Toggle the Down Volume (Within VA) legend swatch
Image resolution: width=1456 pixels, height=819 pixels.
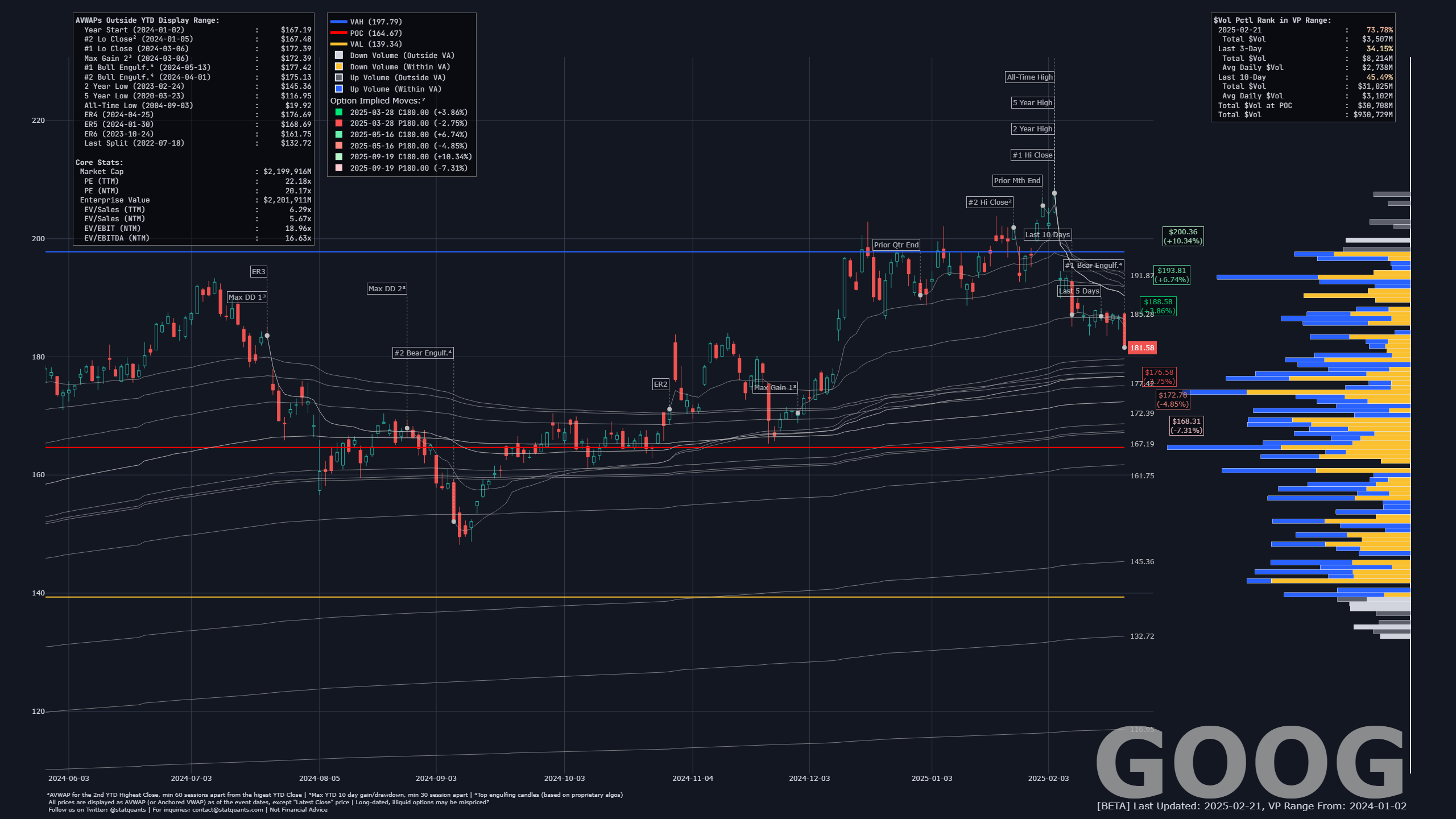(x=339, y=67)
